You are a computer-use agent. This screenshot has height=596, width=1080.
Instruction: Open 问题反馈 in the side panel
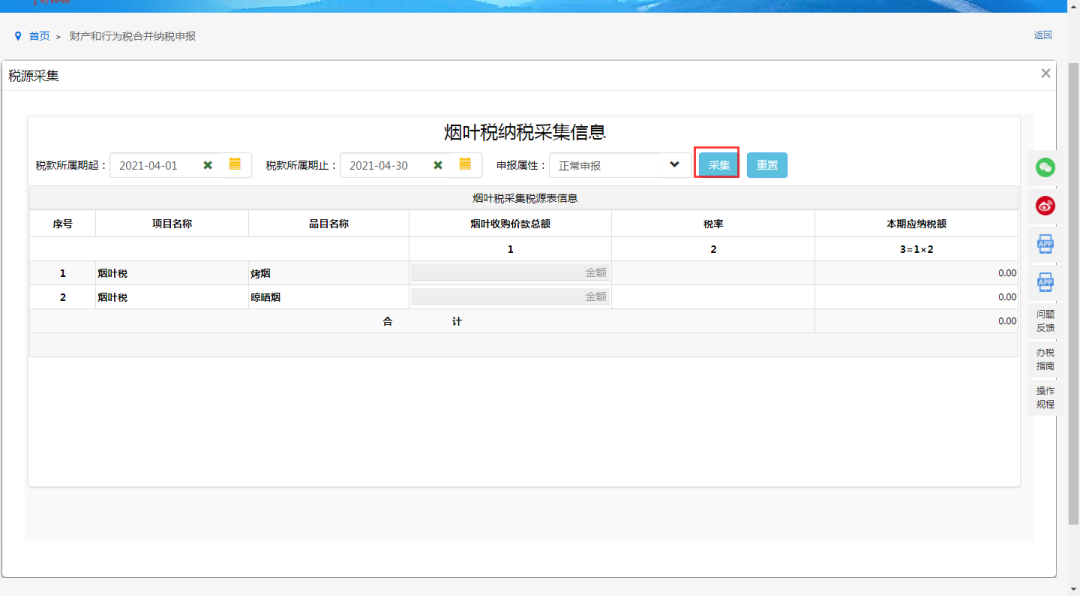click(1045, 321)
